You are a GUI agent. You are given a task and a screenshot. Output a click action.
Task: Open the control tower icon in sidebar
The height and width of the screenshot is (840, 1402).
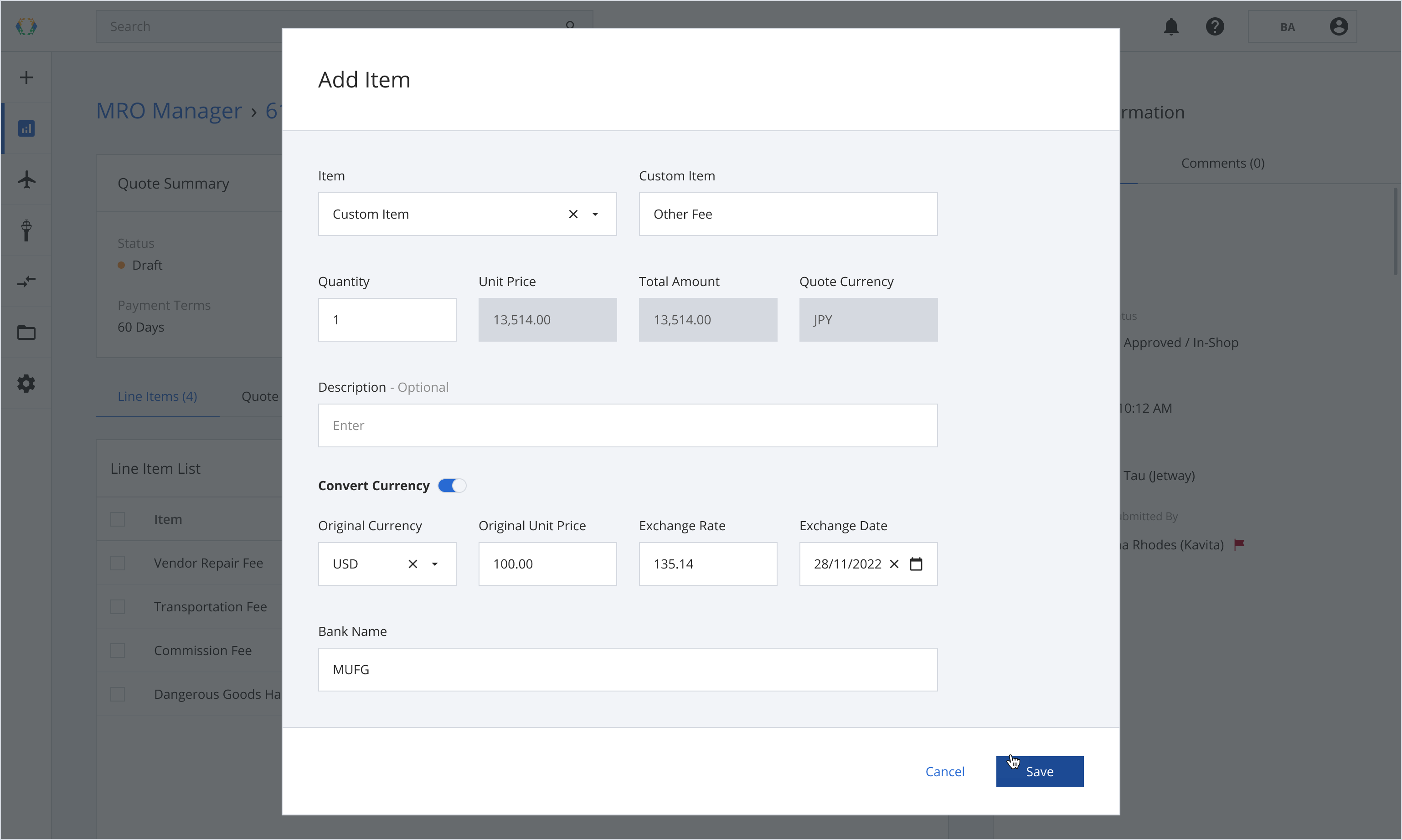(26, 230)
